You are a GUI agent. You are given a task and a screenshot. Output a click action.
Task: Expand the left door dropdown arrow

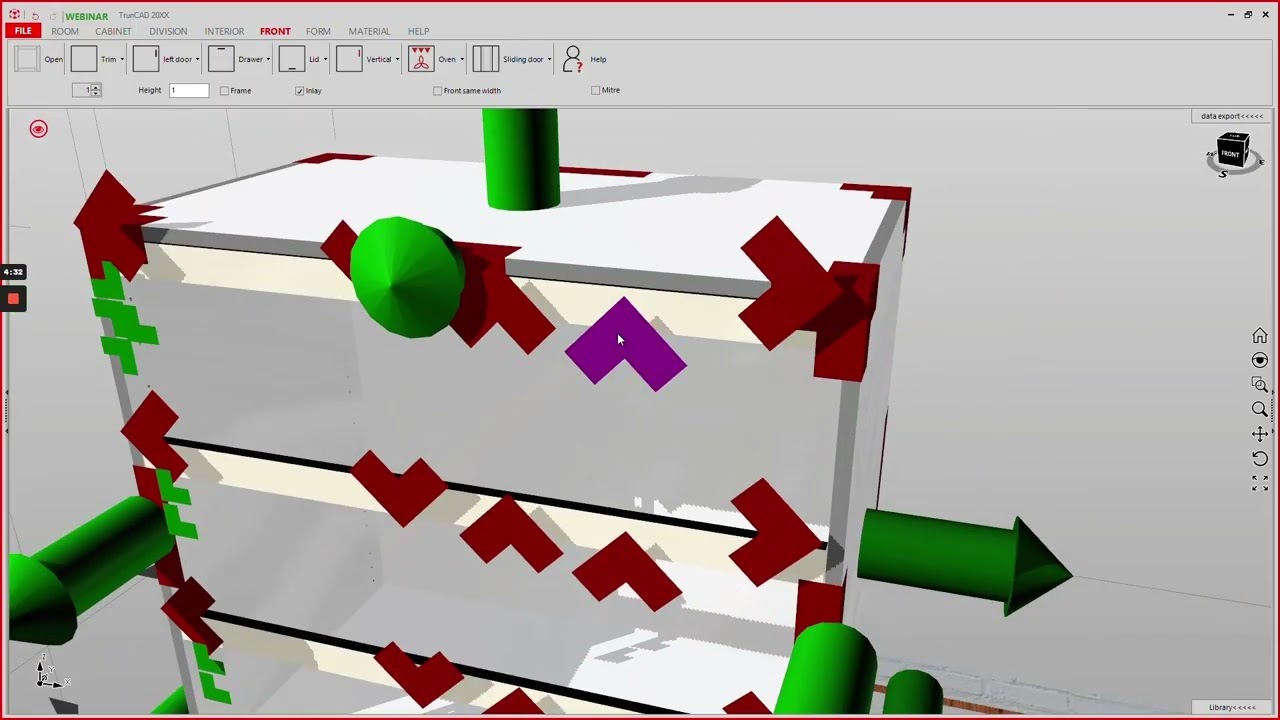click(197, 59)
